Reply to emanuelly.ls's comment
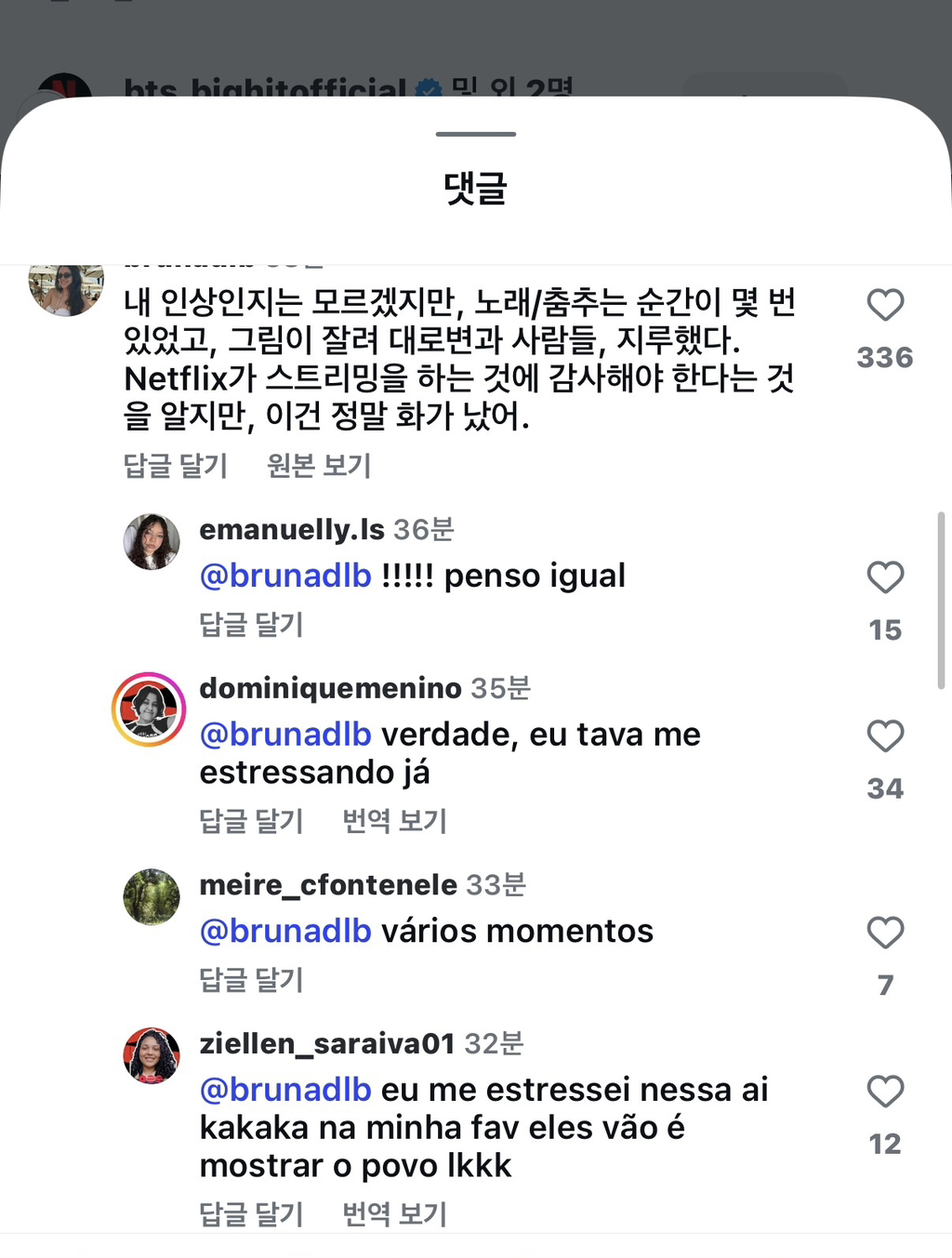952x1258 pixels. click(251, 624)
